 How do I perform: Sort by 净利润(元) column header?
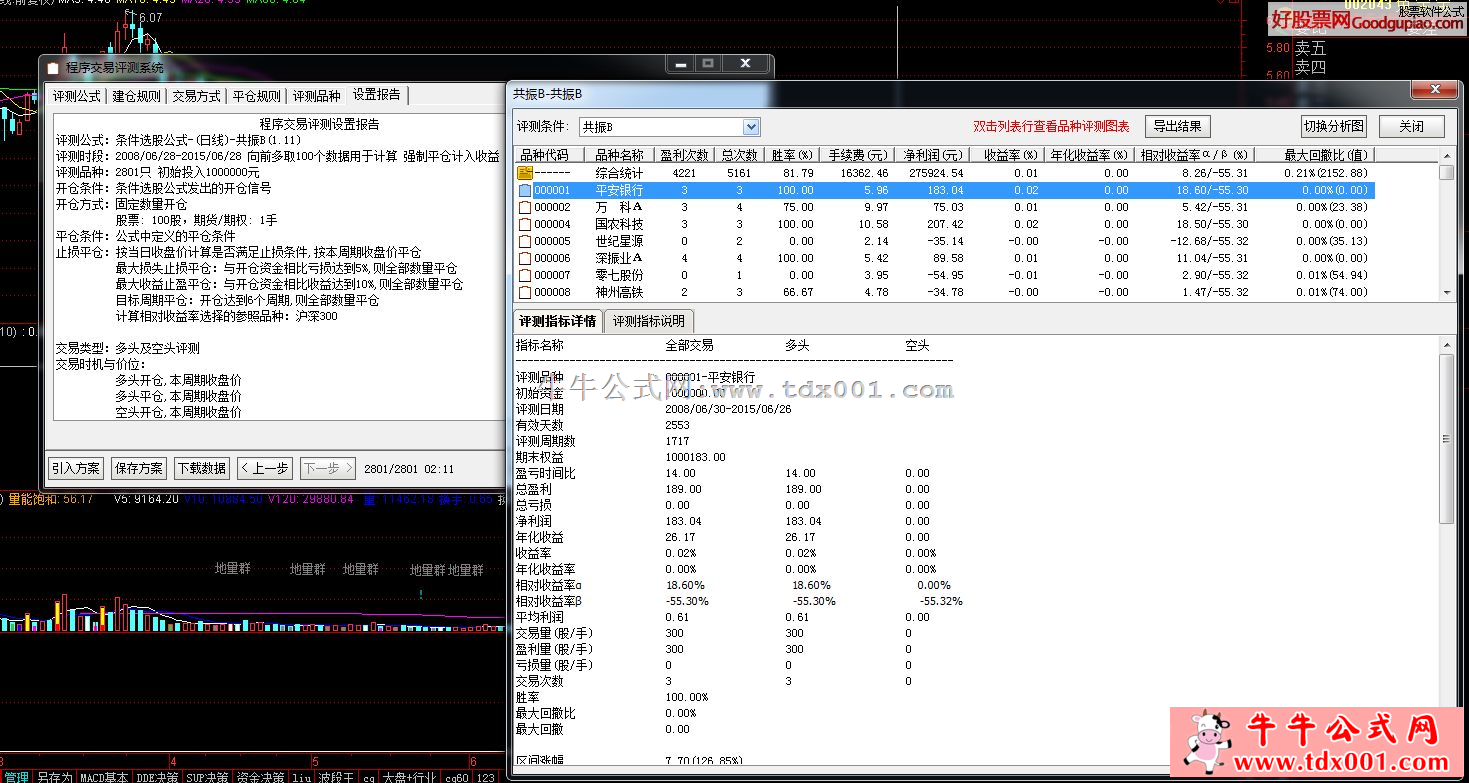pyautogui.click(x=930, y=155)
